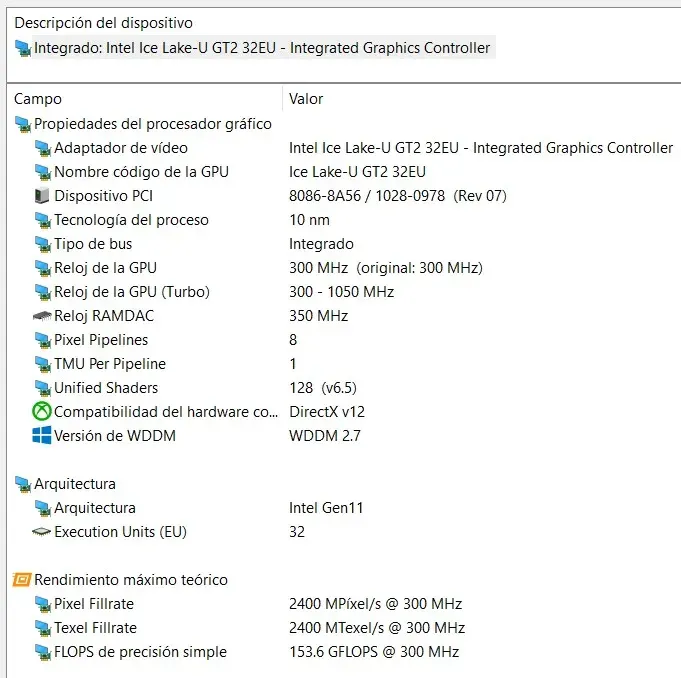This screenshot has height=678, width=681.
Task: Click the TMU Per Pipeline icon
Action: (x=43, y=364)
